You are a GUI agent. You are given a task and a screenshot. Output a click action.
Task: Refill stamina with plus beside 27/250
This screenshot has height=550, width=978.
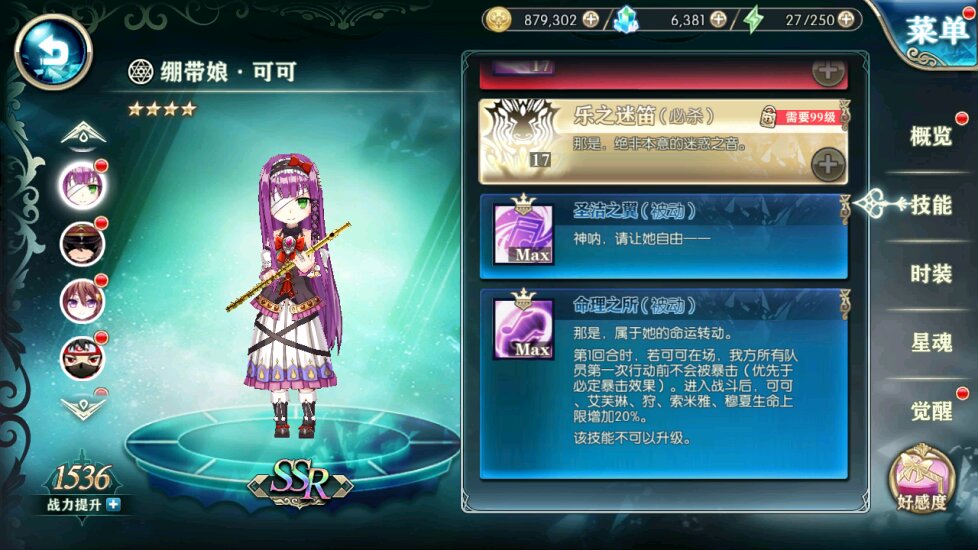coord(846,19)
